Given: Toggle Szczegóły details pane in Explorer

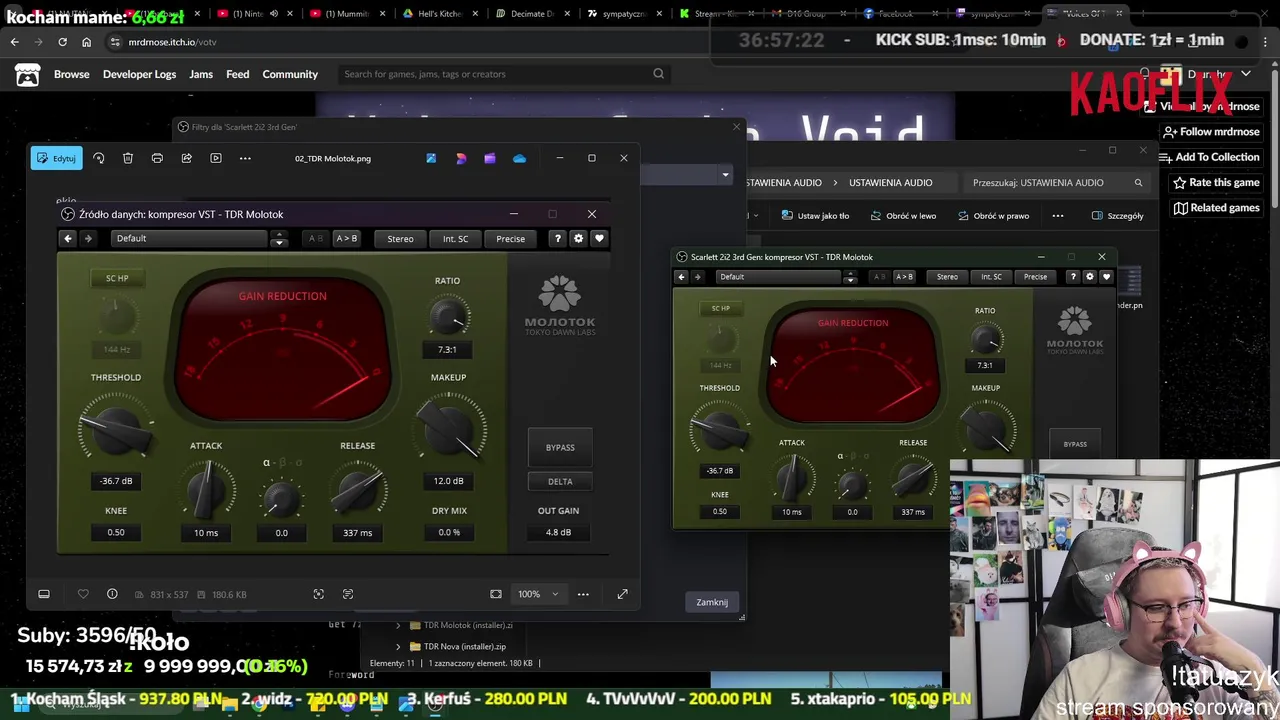Looking at the screenshot, I should [x=1118, y=216].
